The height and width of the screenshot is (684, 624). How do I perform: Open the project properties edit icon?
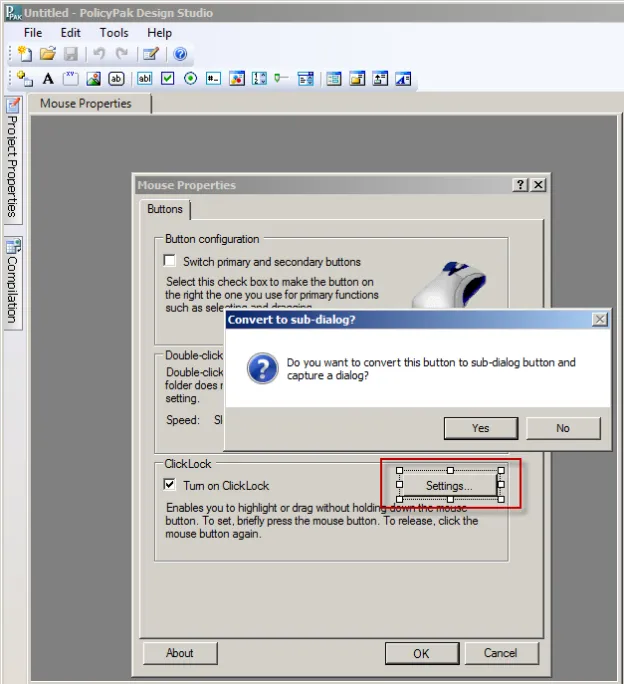point(151,54)
